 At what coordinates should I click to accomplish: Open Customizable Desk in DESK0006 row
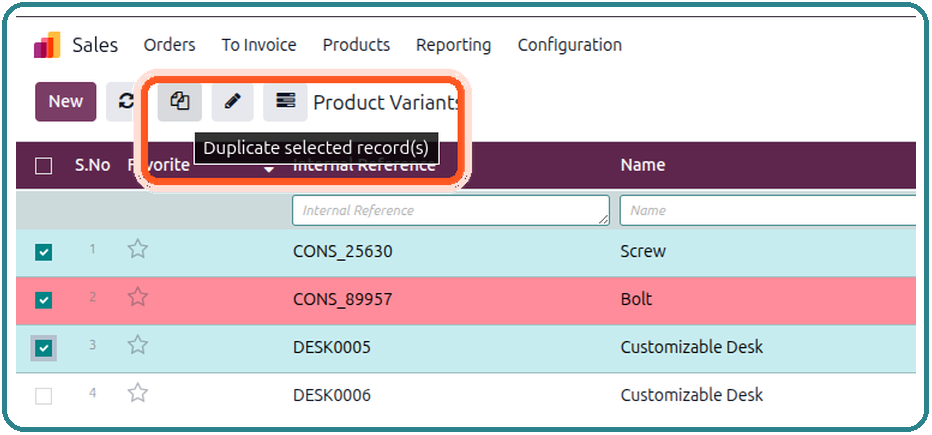click(692, 395)
